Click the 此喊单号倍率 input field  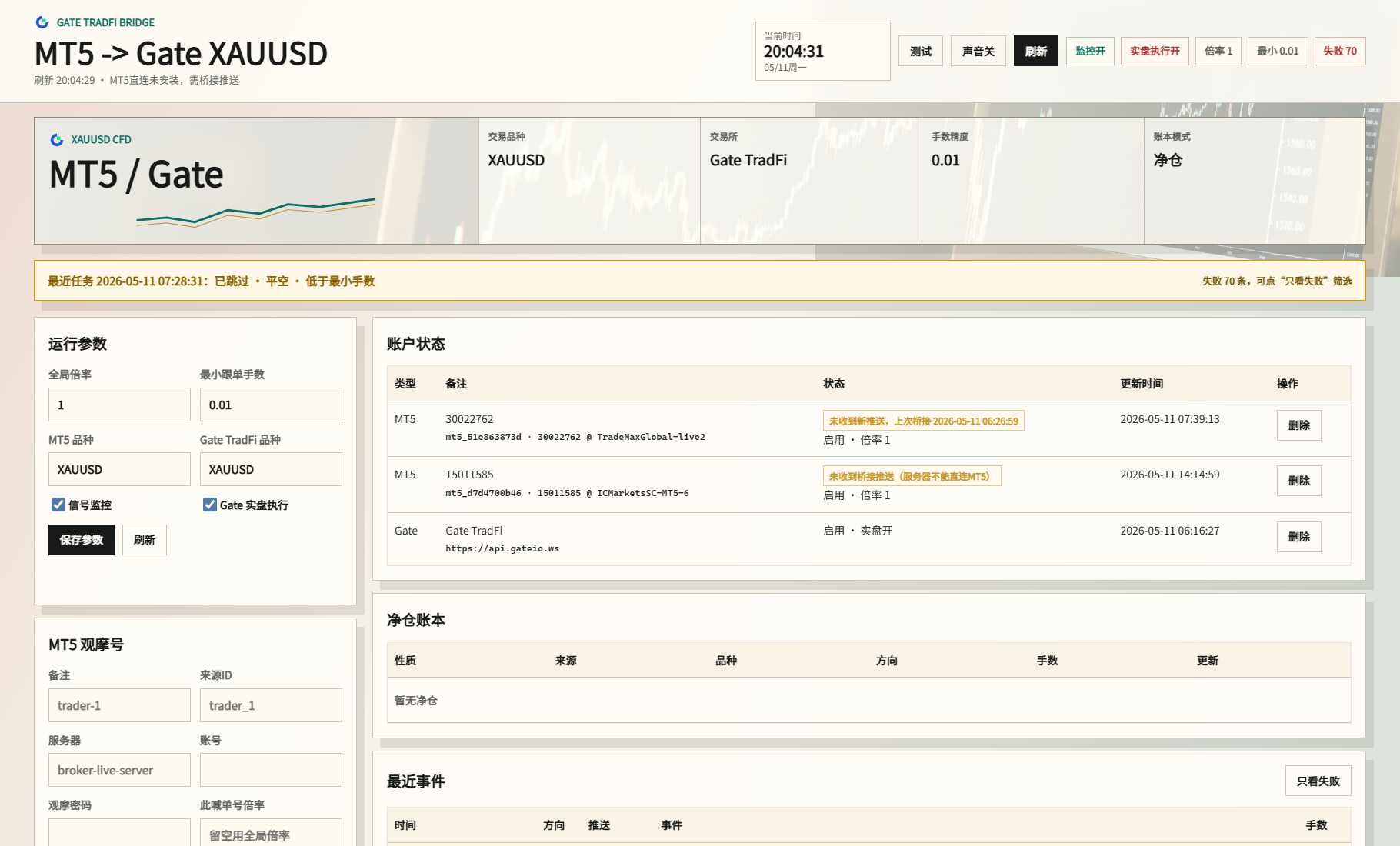(271, 834)
